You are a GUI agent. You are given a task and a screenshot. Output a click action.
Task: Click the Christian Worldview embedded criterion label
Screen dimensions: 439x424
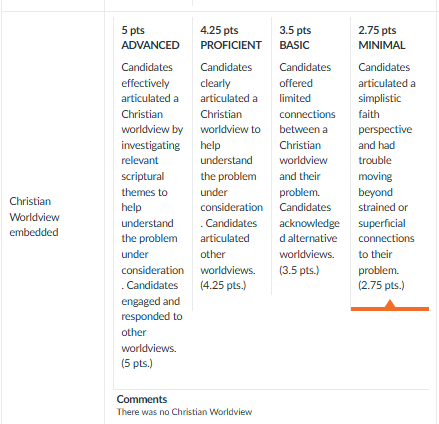click(x=34, y=217)
